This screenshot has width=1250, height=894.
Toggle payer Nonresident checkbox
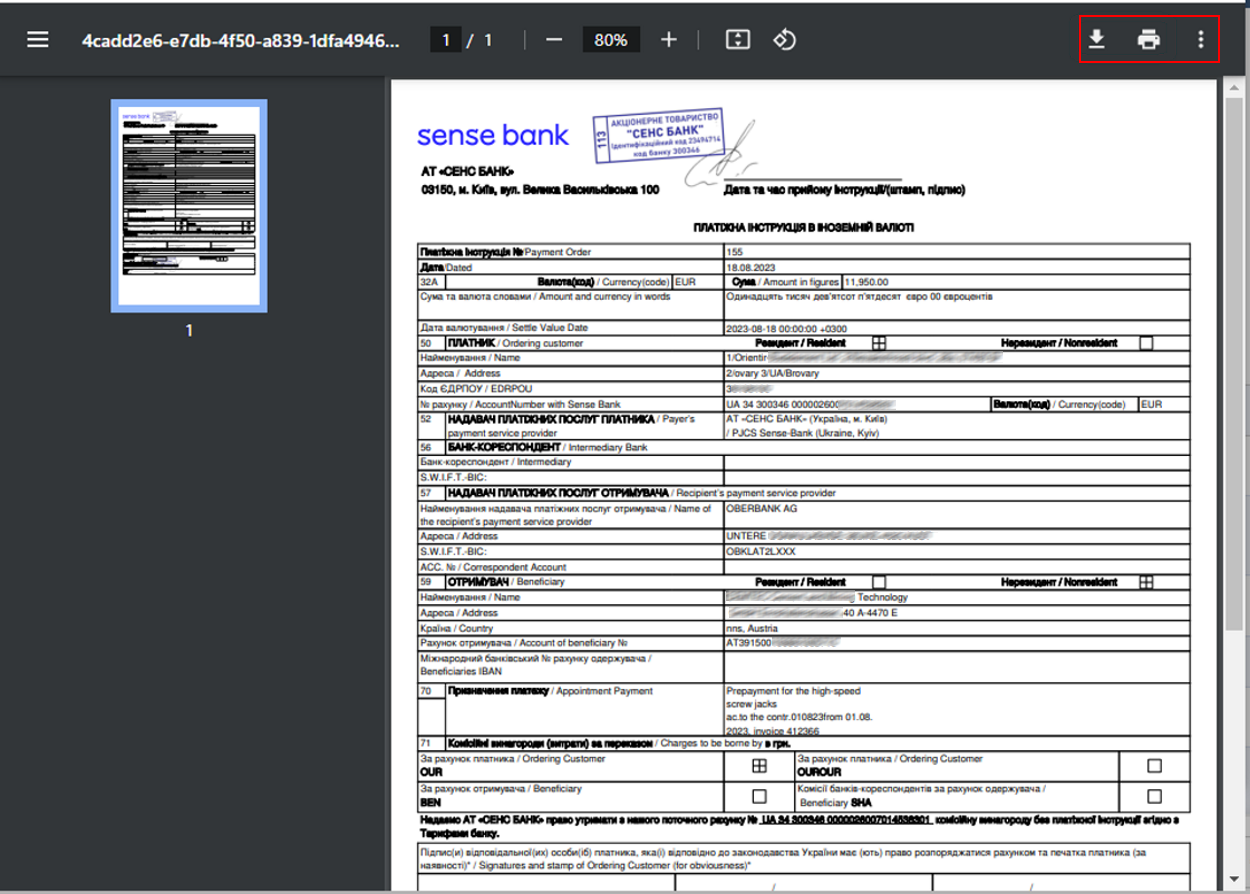[1146, 342]
